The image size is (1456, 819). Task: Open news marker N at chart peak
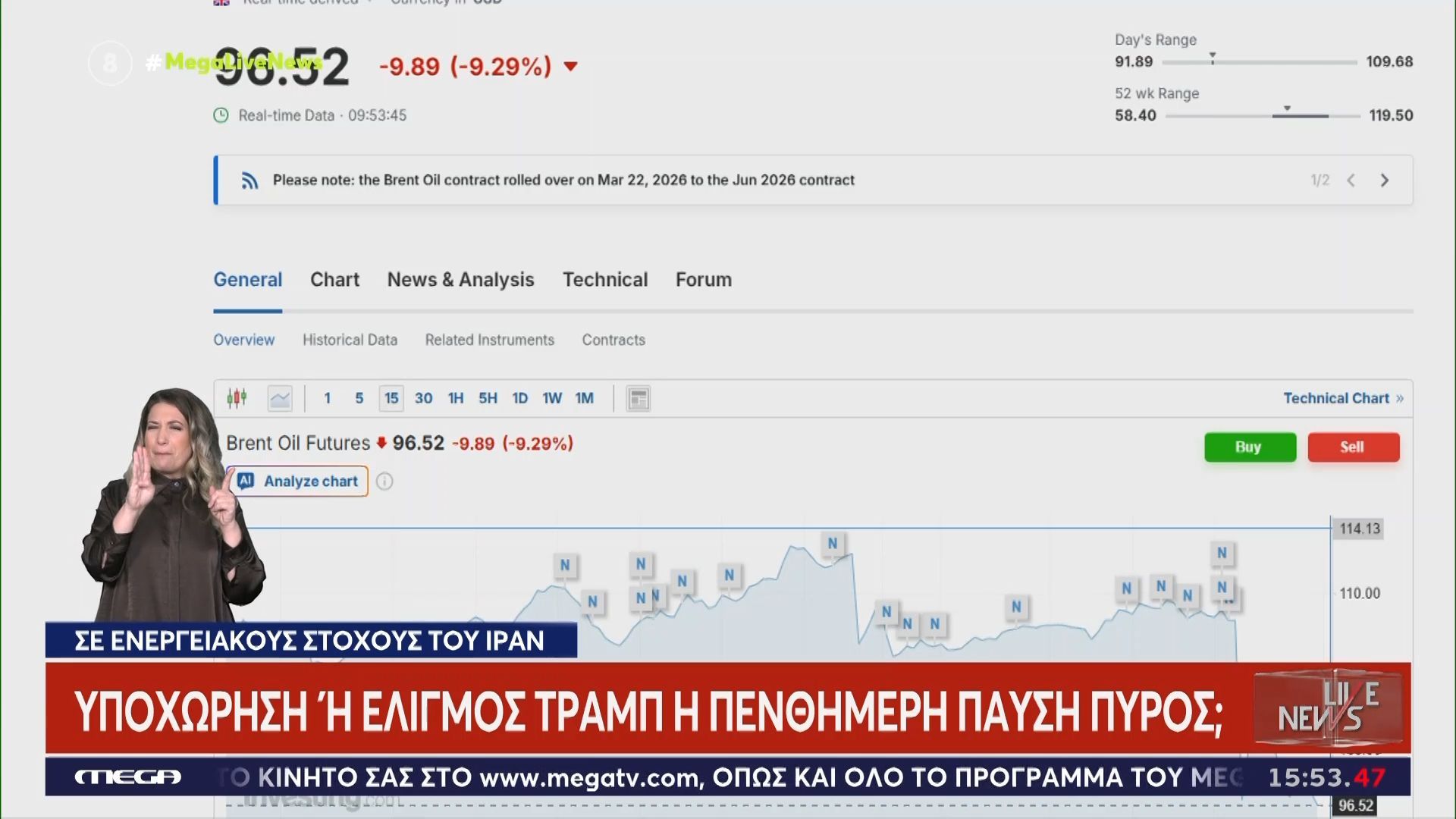tap(833, 543)
